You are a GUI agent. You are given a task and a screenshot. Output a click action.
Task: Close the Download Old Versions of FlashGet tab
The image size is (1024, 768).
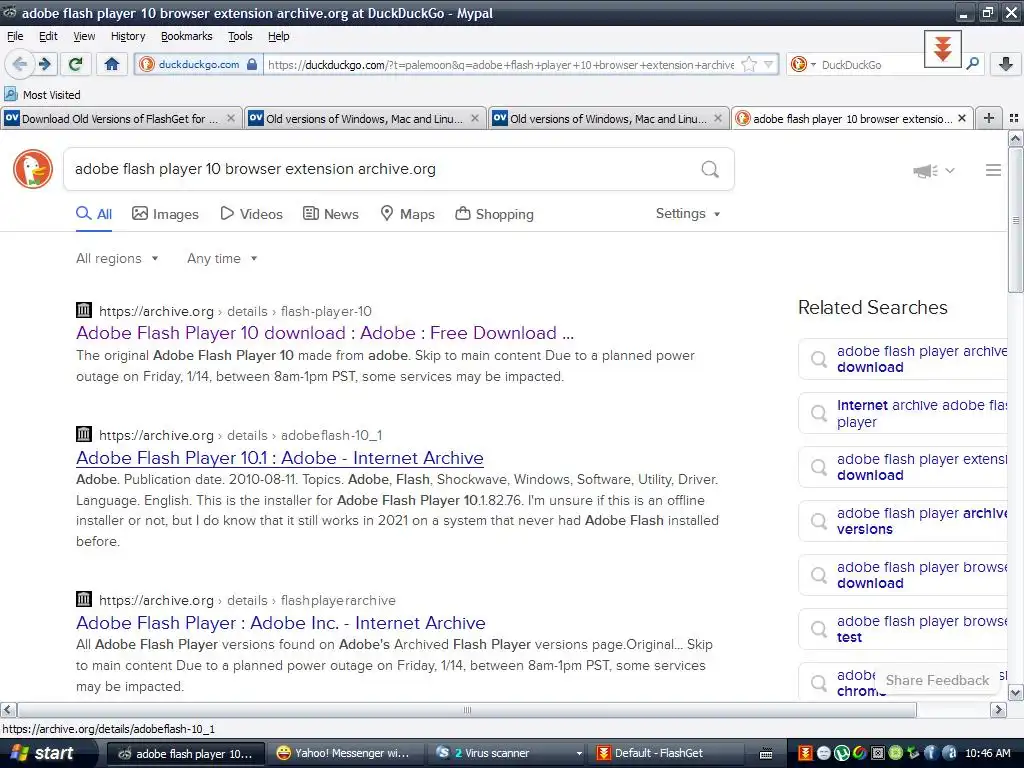click(x=231, y=118)
